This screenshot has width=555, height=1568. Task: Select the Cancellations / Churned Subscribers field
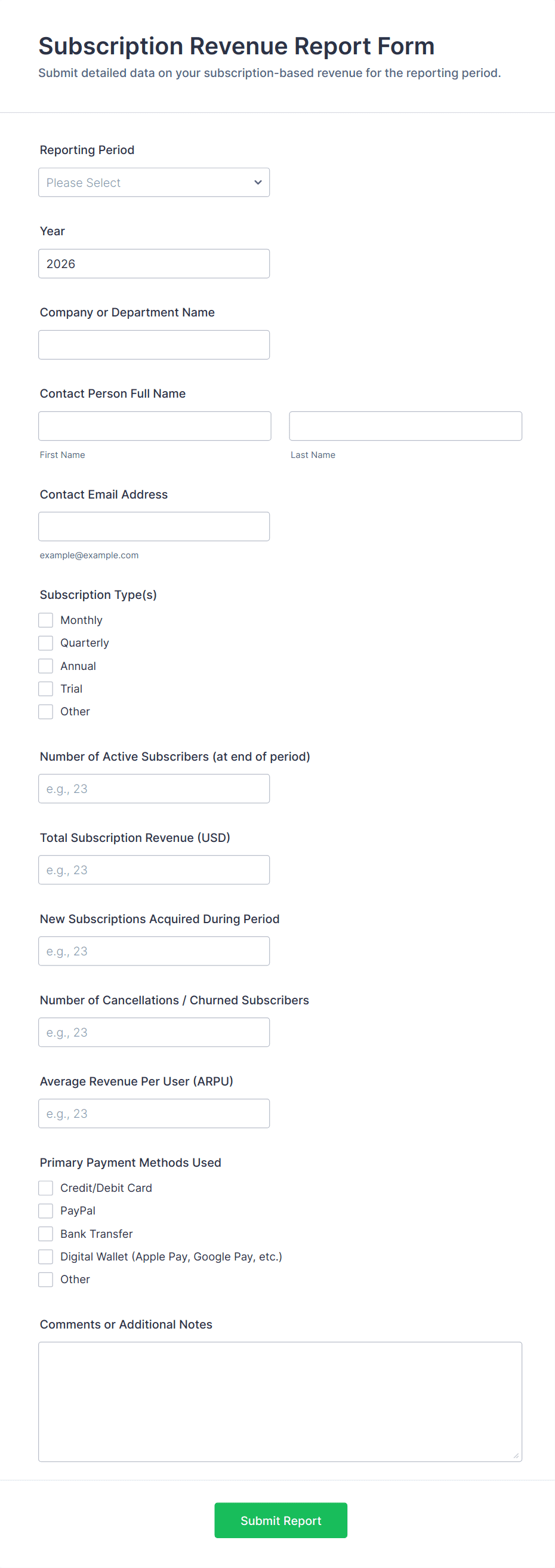(x=153, y=1032)
